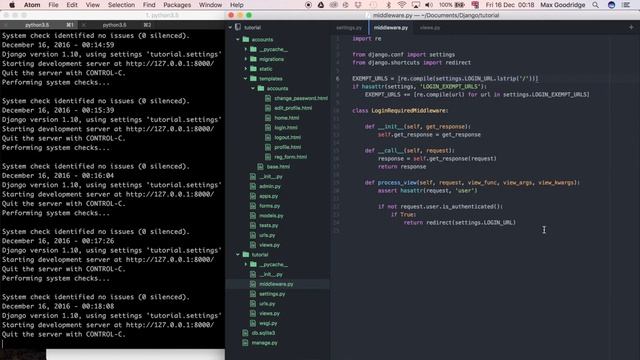Click file icon beside db.sqlite3

[245, 333]
